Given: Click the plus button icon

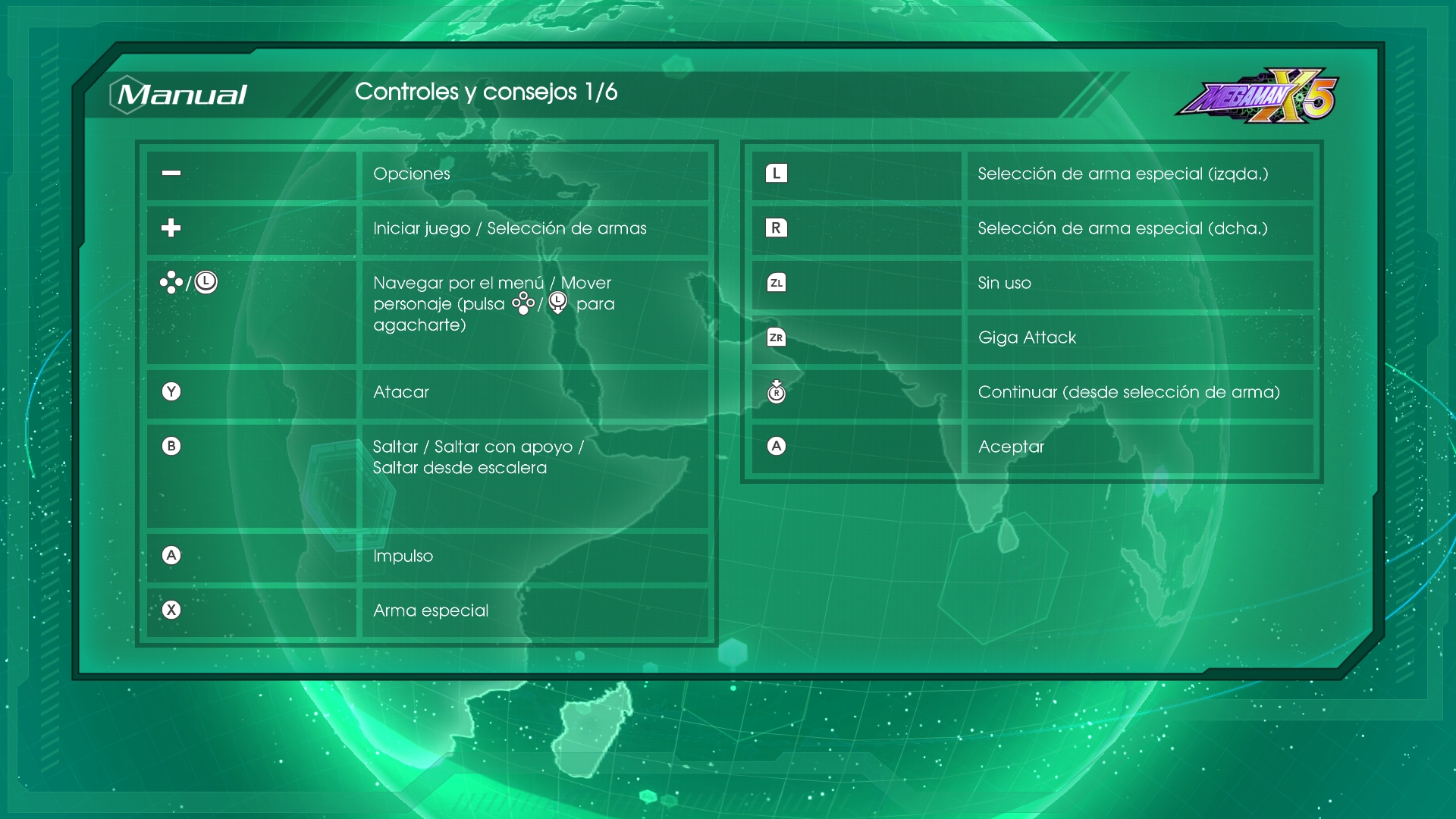Looking at the screenshot, I should [x=171, y=227].
